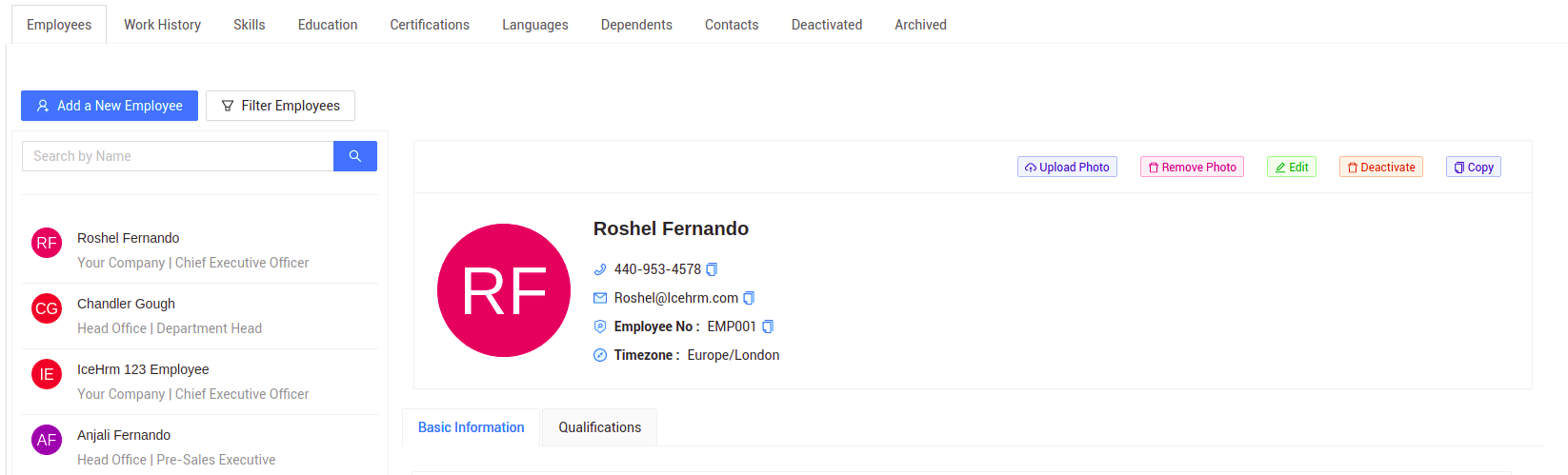The width and height of the screenshot is (1568, 475).
Task: Click the Remove Photo button
Action: point(1192,168)
